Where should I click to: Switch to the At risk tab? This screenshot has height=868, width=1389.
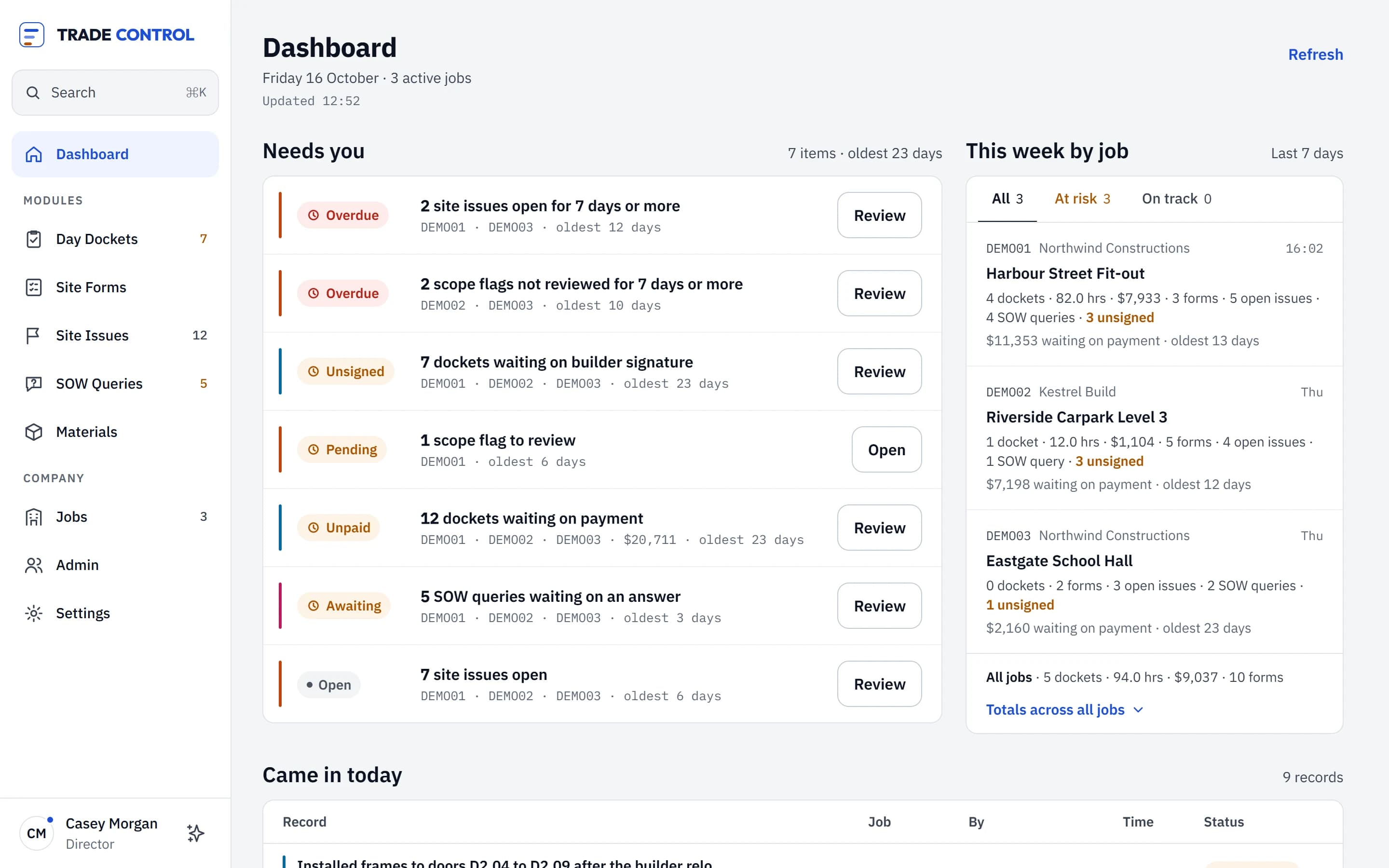coord(1082,199)
